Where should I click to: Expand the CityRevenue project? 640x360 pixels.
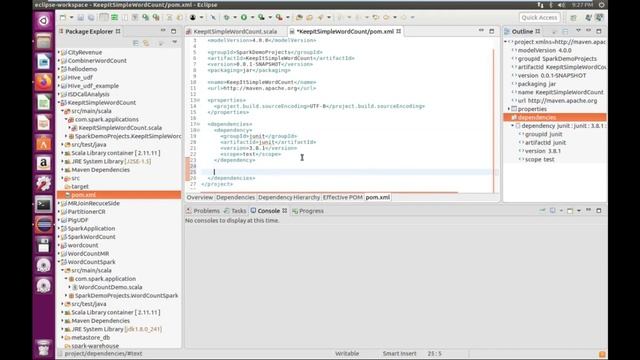coord(59,53)
